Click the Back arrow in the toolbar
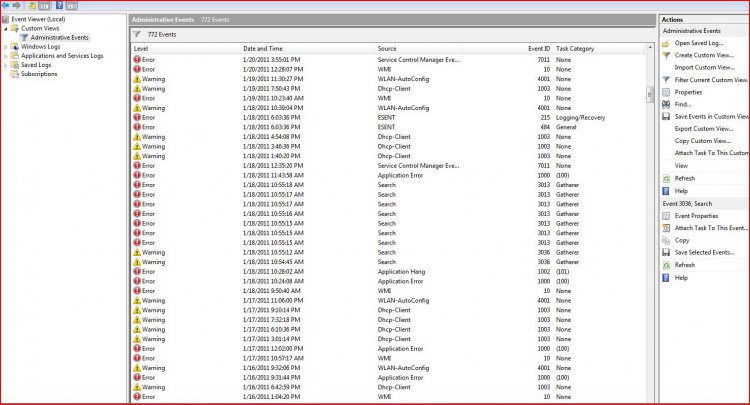The height and width of the screenshot is (405, 750). 6,5
